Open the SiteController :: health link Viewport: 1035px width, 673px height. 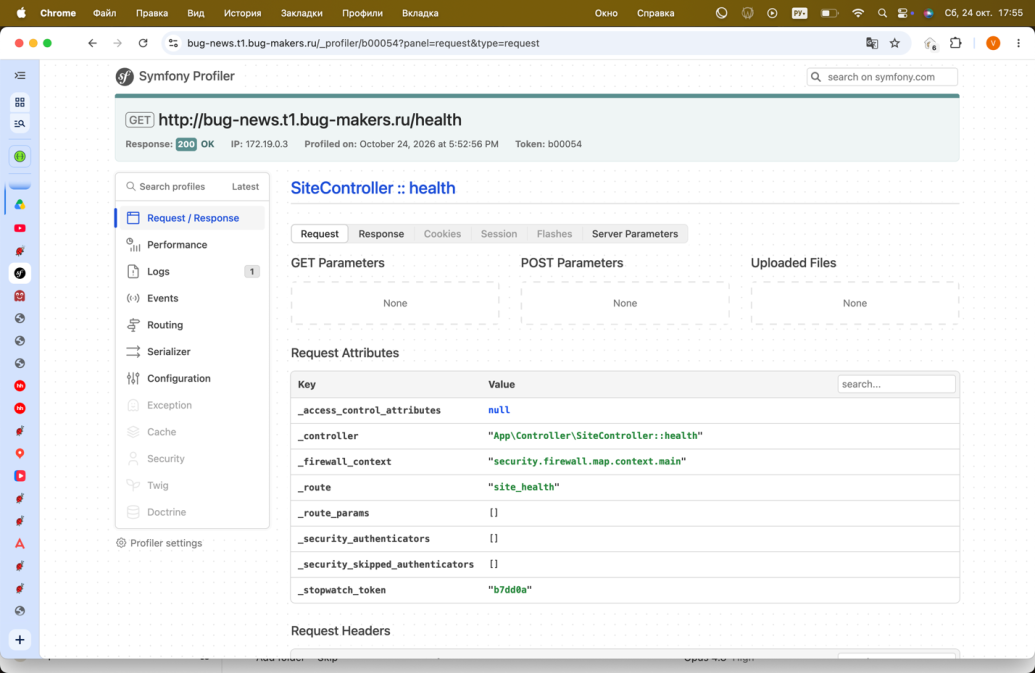coord(373,188)
